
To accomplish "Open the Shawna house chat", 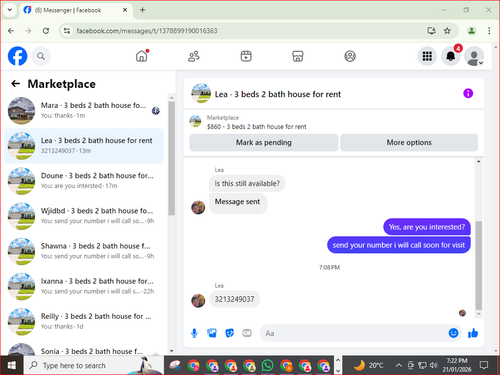I will tap(84, 251).
